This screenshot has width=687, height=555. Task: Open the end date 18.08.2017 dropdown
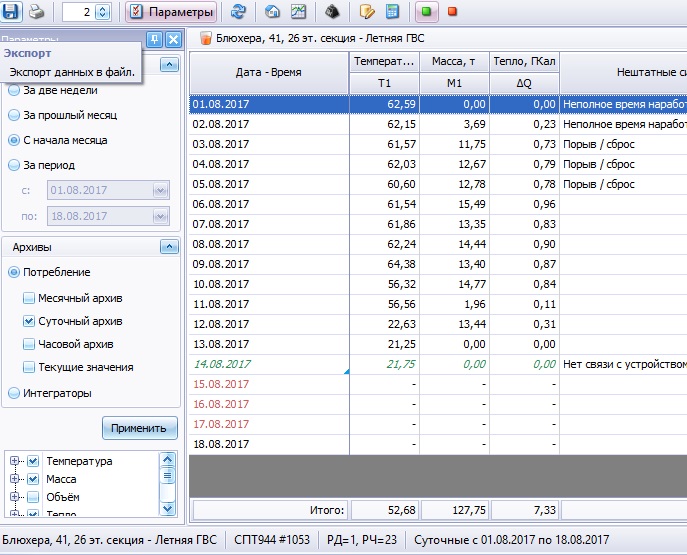160,216
